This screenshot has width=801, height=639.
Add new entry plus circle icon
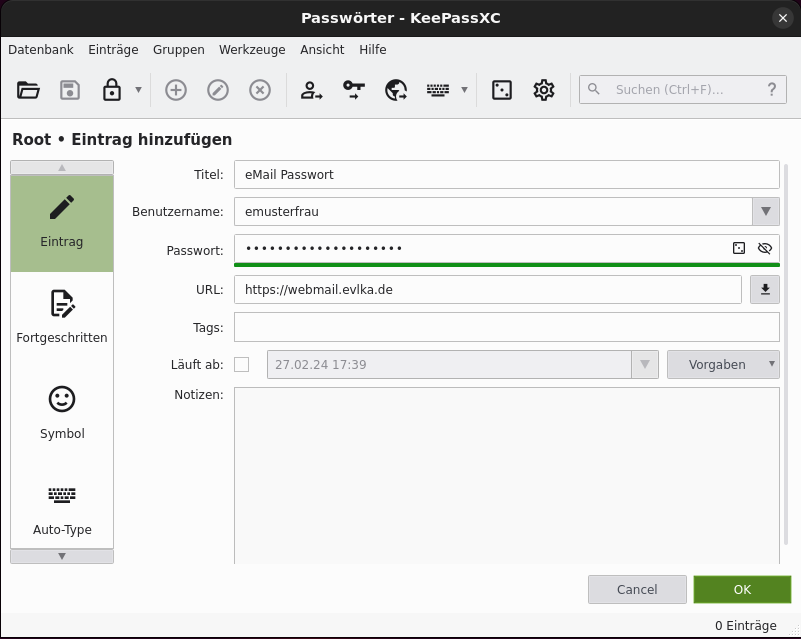click(176, 90)
